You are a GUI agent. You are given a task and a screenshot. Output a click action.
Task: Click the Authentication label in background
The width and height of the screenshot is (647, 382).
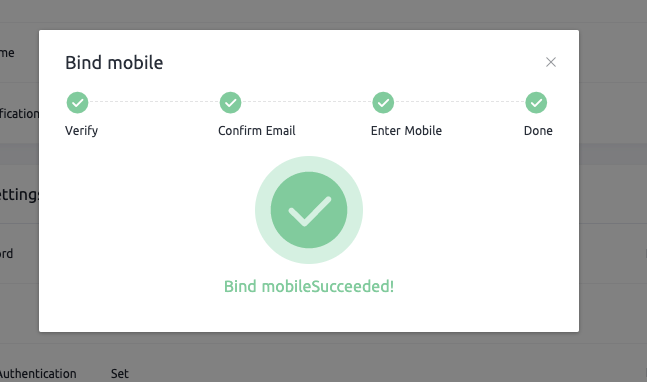[38, 374]
